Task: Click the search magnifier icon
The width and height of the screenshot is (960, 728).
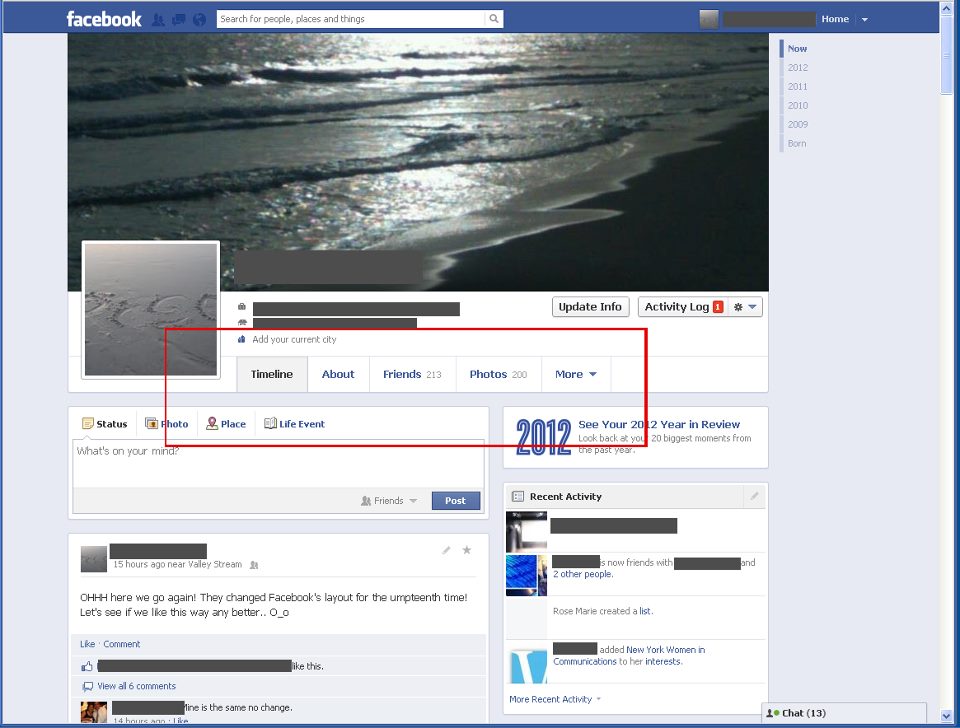Action: [494, 19]
